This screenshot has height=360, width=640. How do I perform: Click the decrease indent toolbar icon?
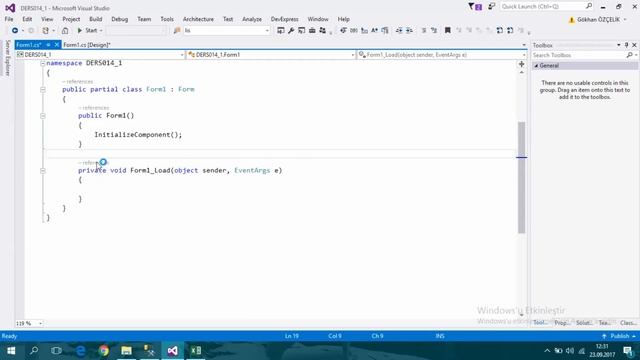[x=399, y=31]
